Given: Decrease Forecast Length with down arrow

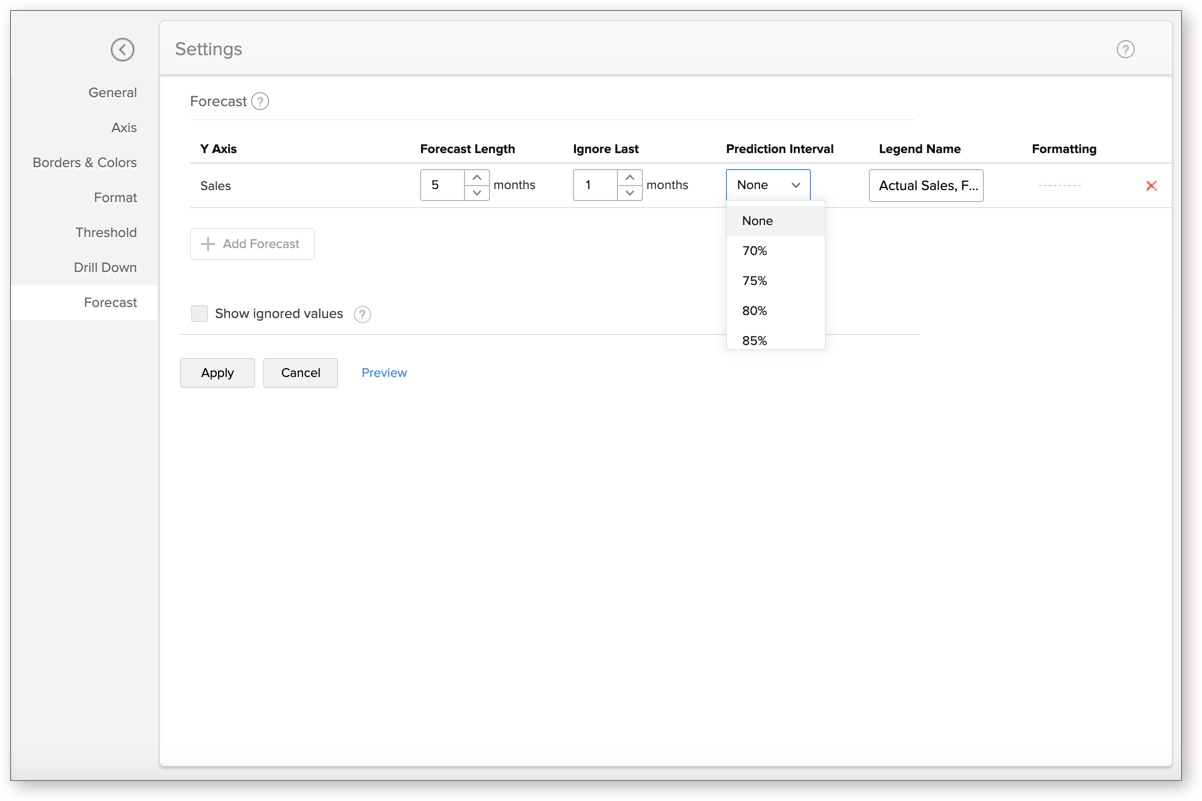Looking at the screenshot, I should tap(477, 193).
